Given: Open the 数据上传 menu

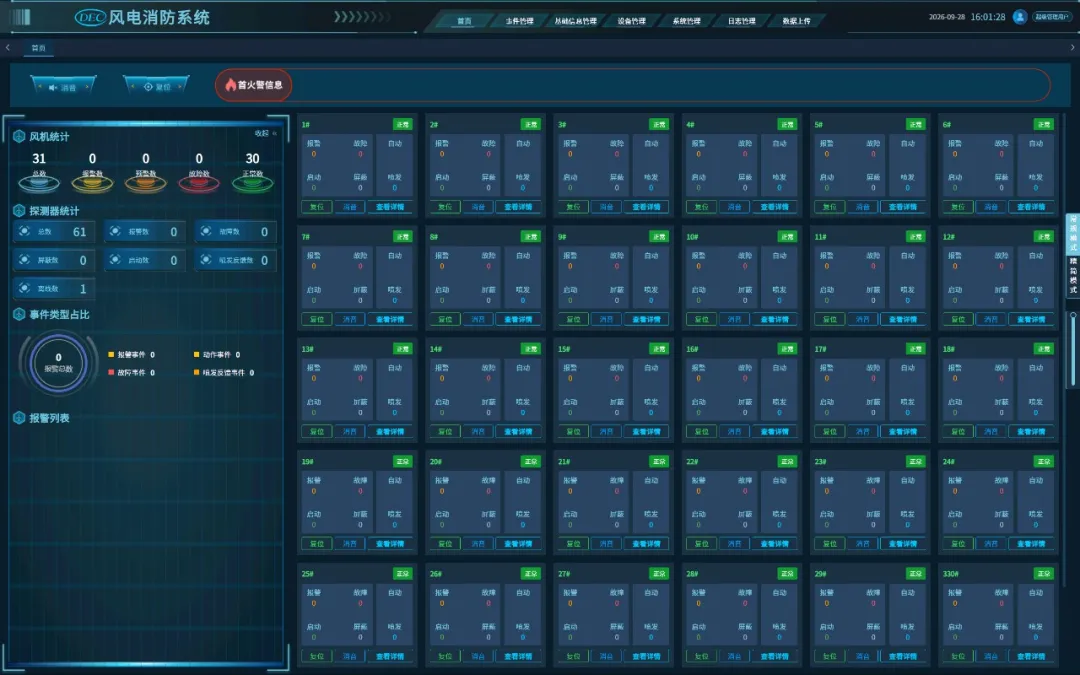Looking at the screenshot, I should (x=796, y=21).
